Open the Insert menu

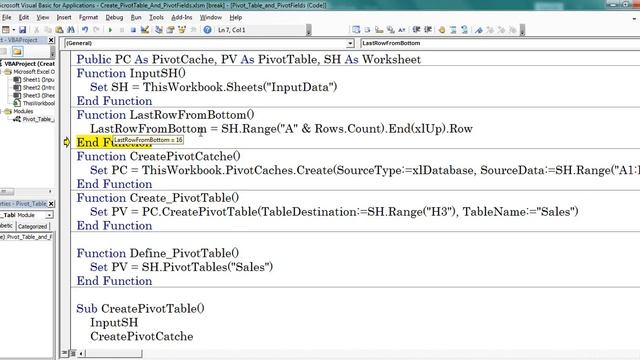(64, 18)
